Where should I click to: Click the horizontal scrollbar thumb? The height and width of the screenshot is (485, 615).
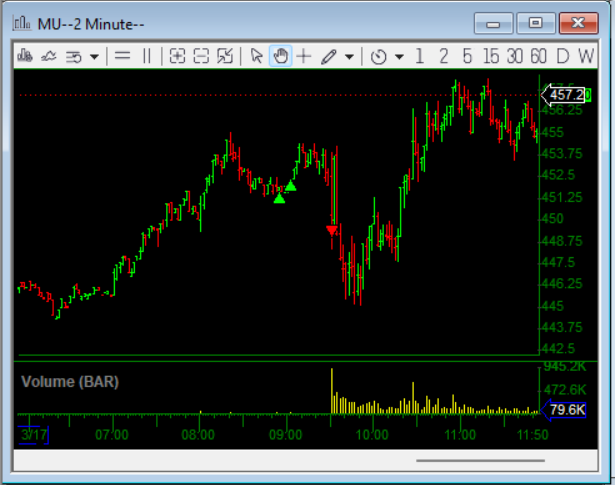[x=480, y=460]
